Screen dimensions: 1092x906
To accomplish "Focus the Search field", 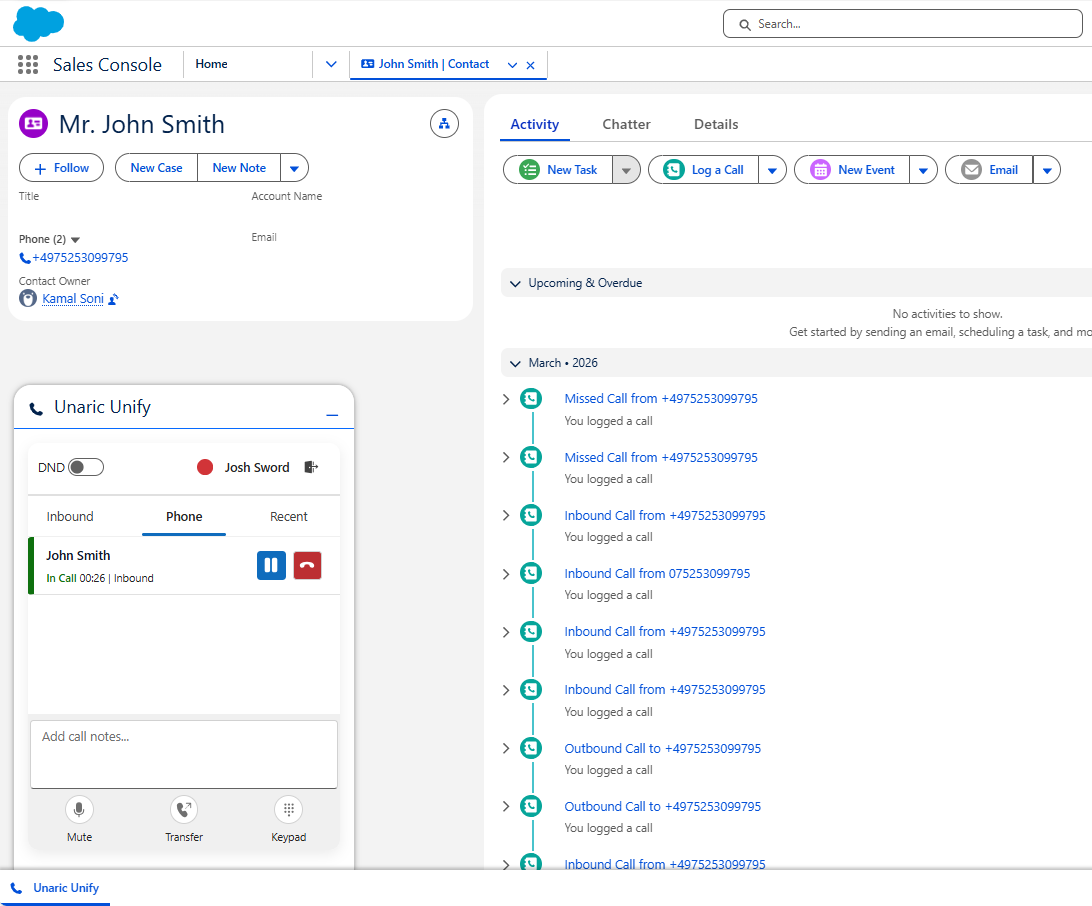I will point(903,24).
